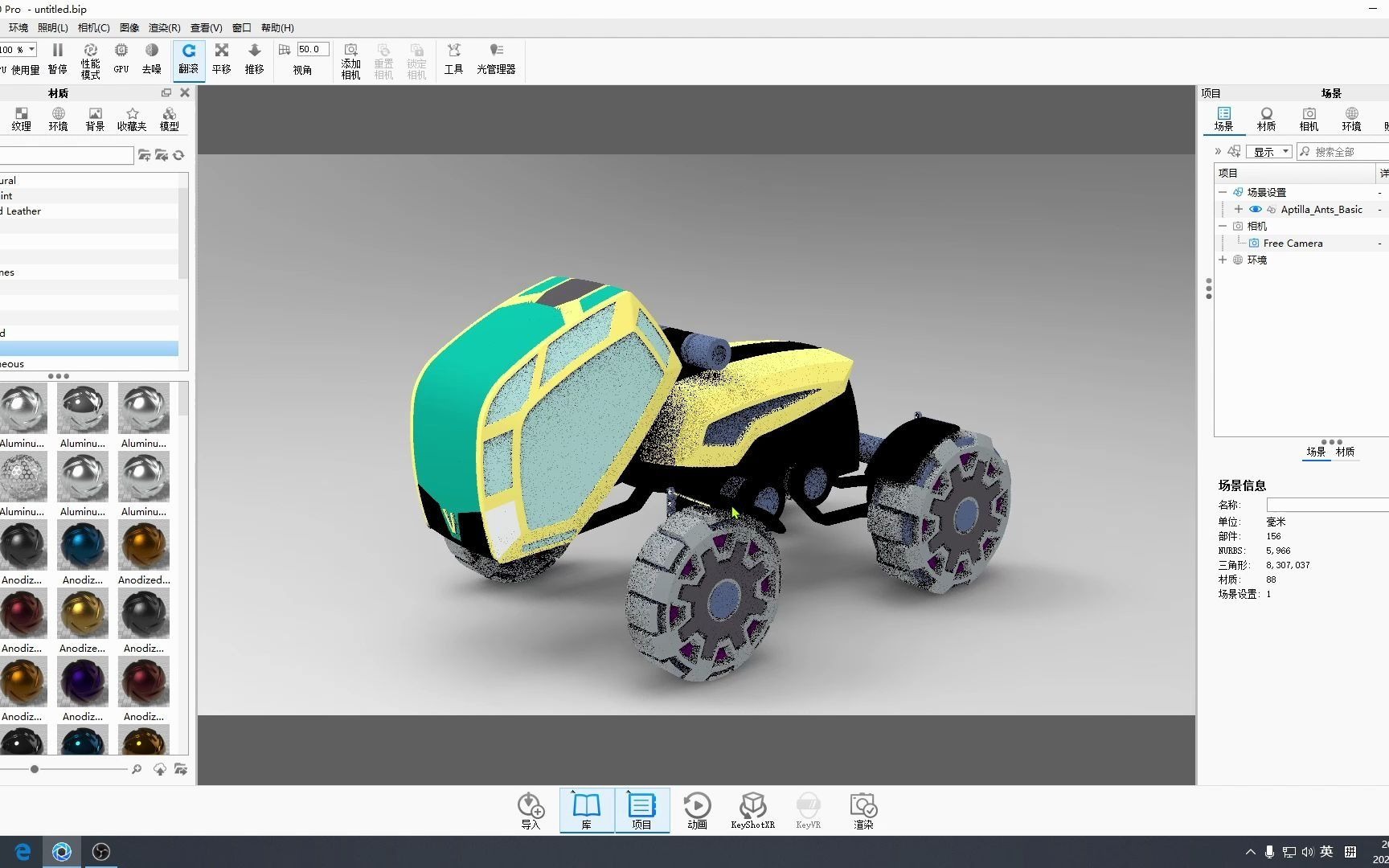Viewport: 1389px width, 868px height.
Task: Click the Import (导入) icon
Action: tap(531, 810)
